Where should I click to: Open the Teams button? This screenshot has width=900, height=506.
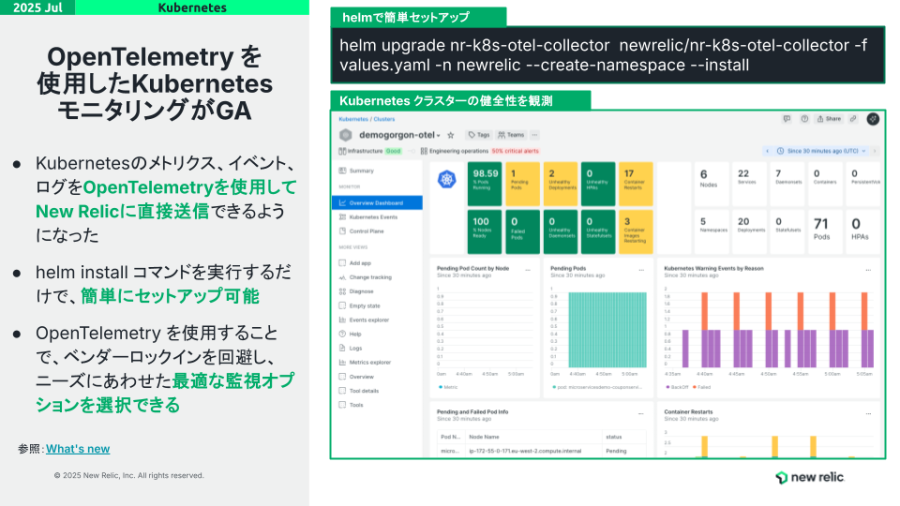click(x=511, y=135)
